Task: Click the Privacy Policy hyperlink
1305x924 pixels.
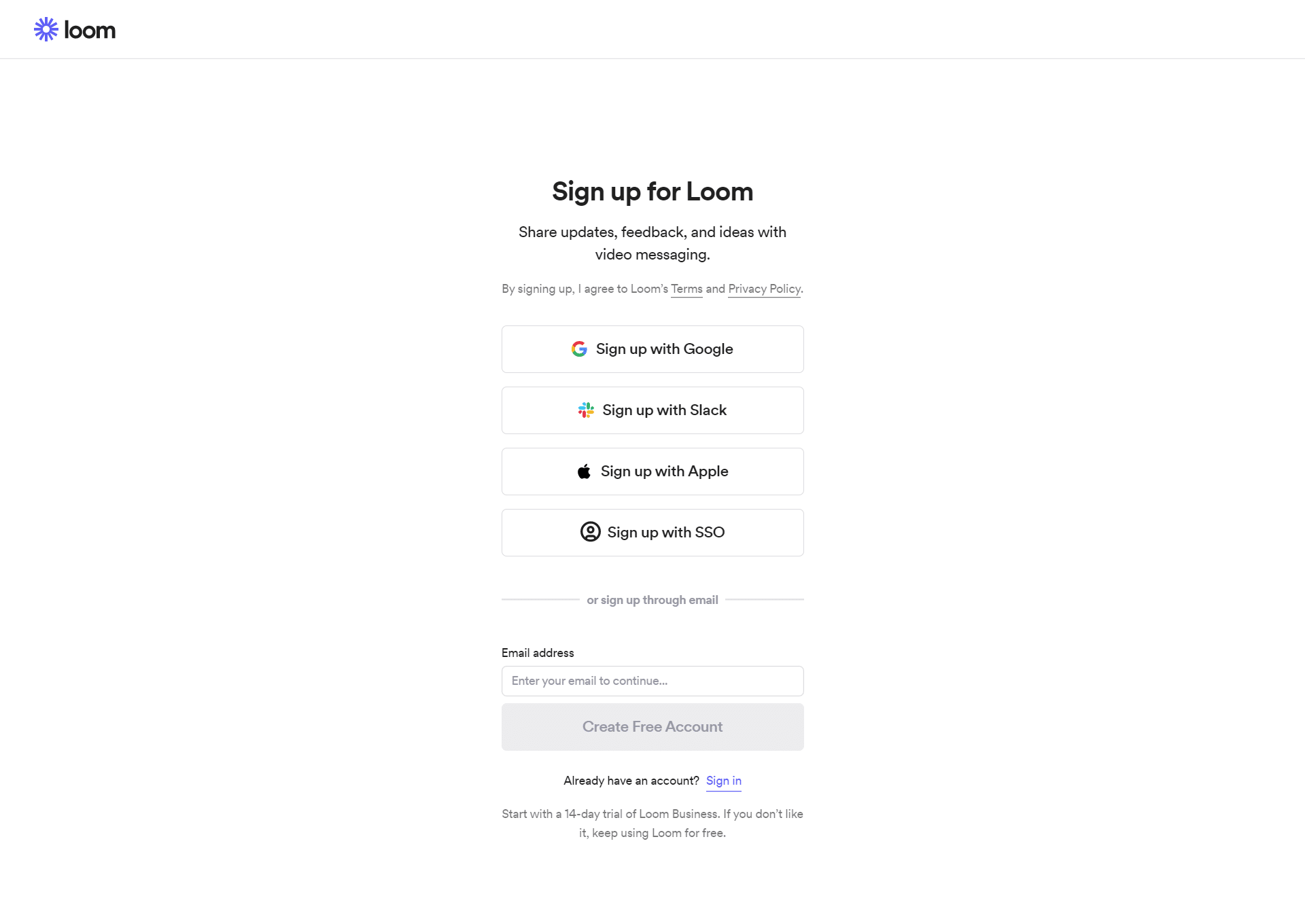Action: [x=764, y=289]
